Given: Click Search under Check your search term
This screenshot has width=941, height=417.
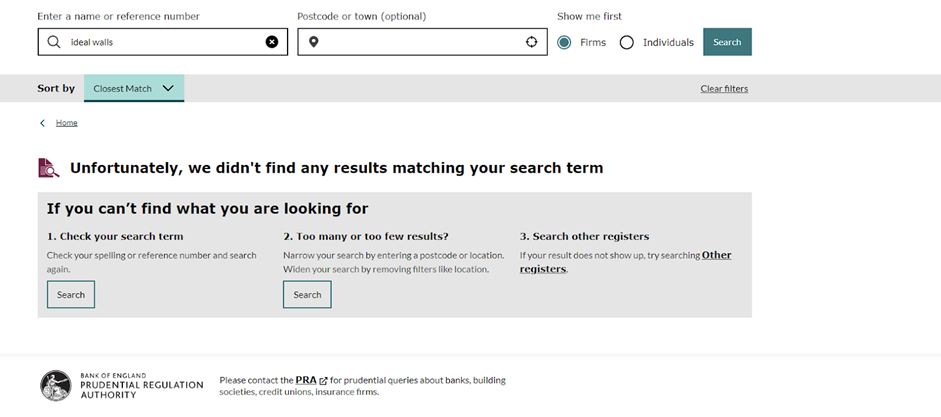Looking at the screenshot, I should pos(71,295).
